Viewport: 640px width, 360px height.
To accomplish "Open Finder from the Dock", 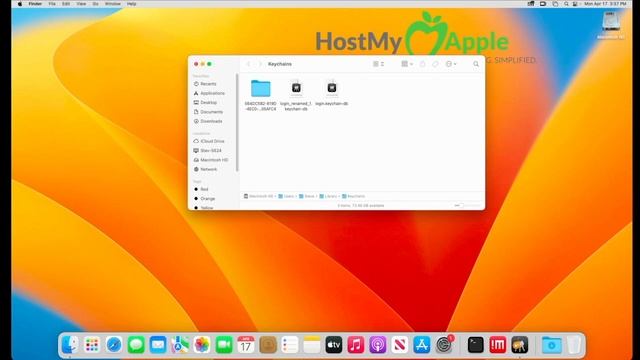I will coord(70,345).
